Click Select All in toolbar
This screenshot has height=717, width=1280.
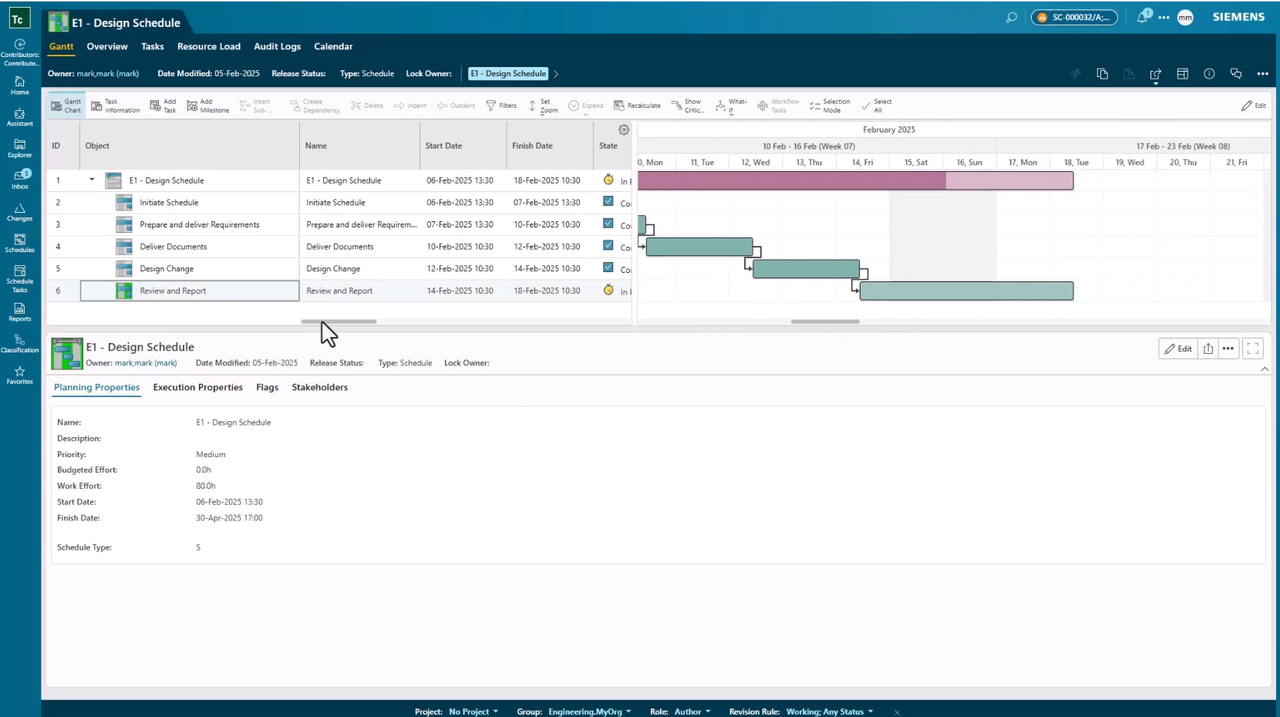[876, 105]
